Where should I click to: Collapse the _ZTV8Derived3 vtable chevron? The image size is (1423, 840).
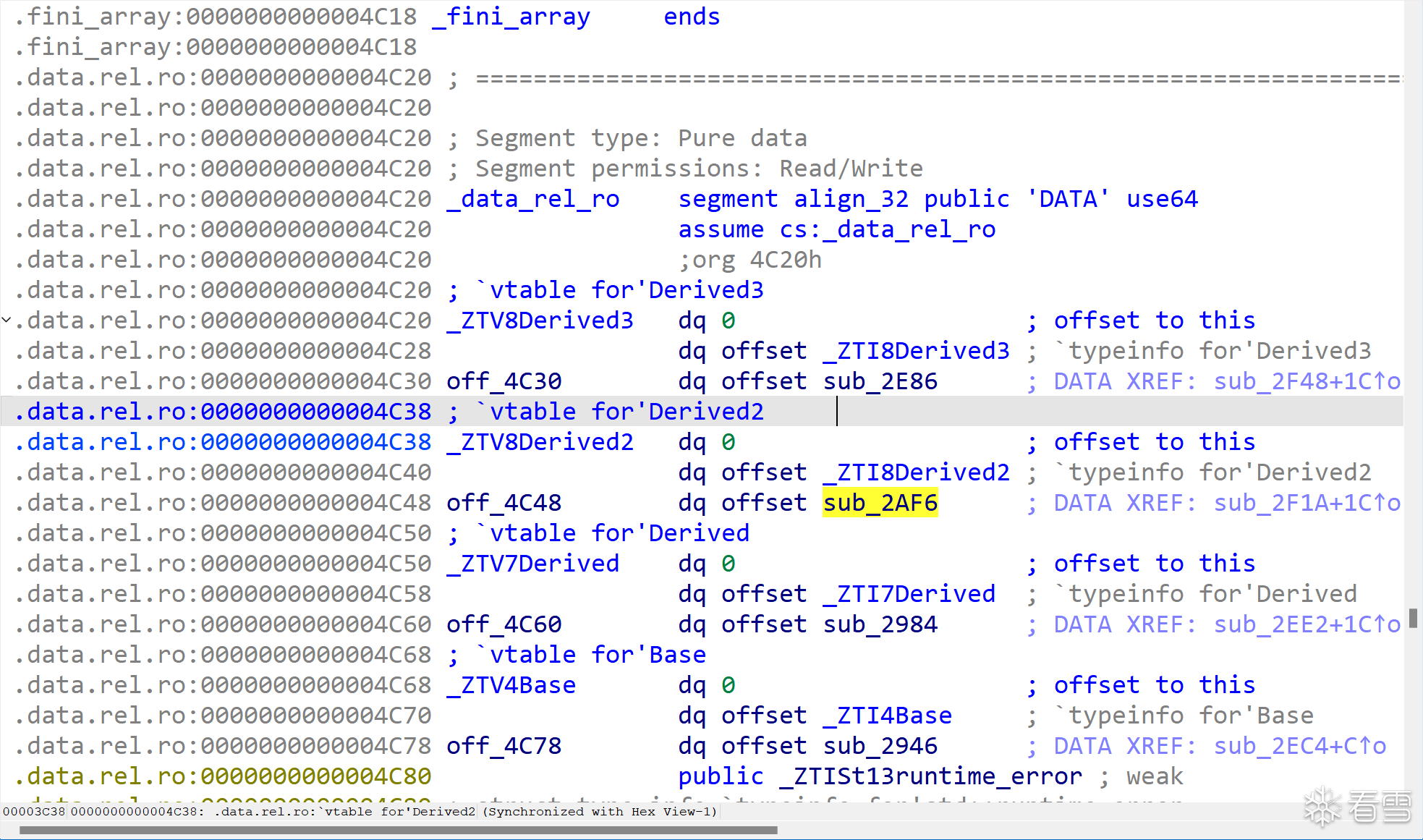click(7, 319)
